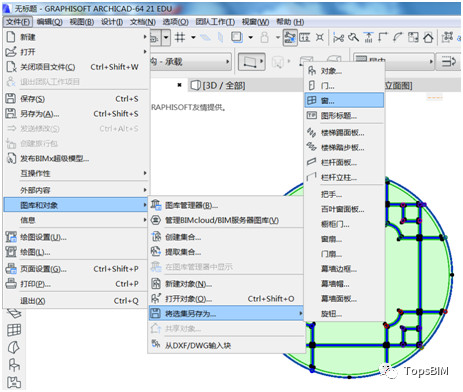
Task: Save selection as 门...
Action: (x=344, y=86)
